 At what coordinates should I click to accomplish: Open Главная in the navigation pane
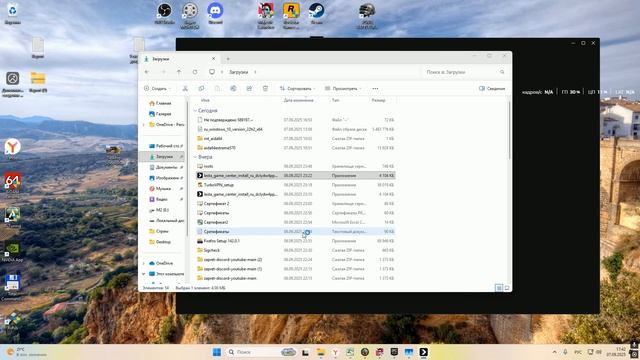[x=160, y=103]
